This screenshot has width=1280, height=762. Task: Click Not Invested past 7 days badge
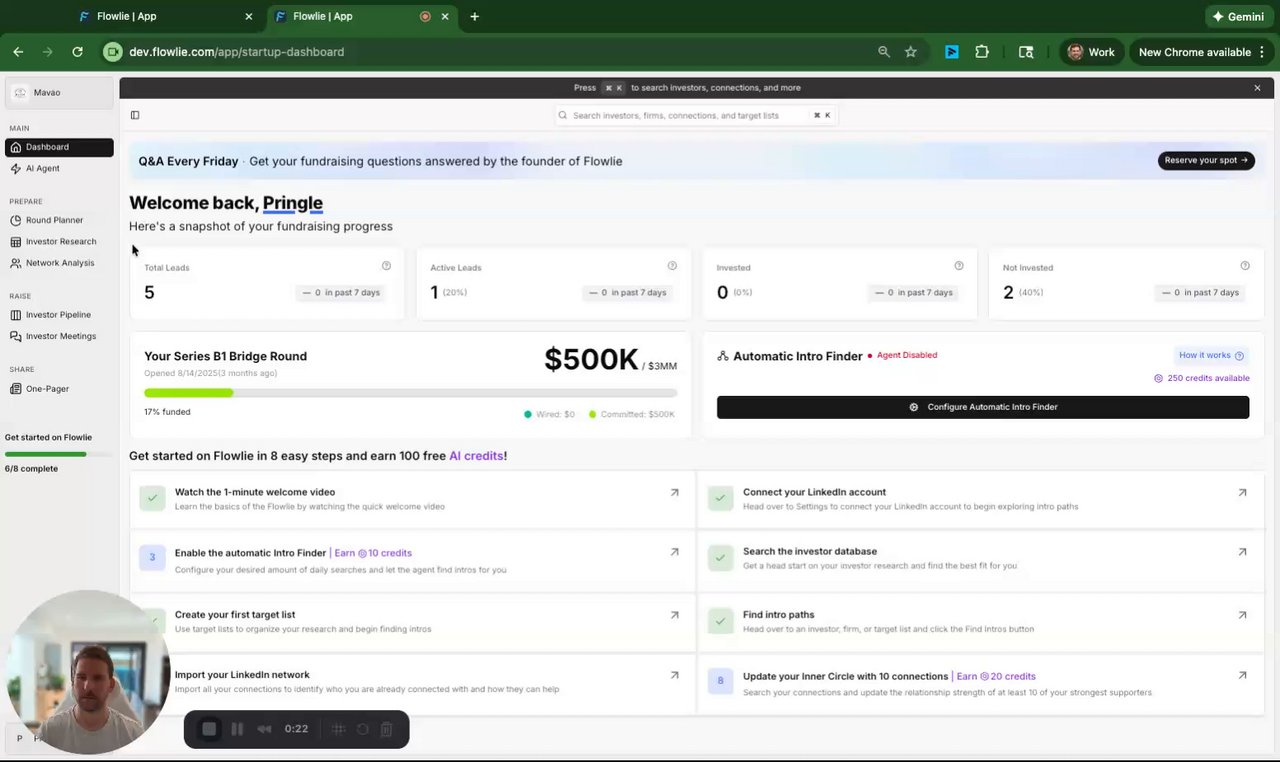point(1199,293)
